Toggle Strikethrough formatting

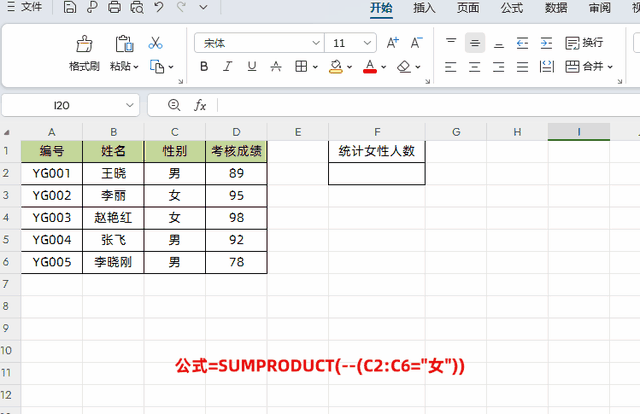pyautogui.click(x=276, y=67)
